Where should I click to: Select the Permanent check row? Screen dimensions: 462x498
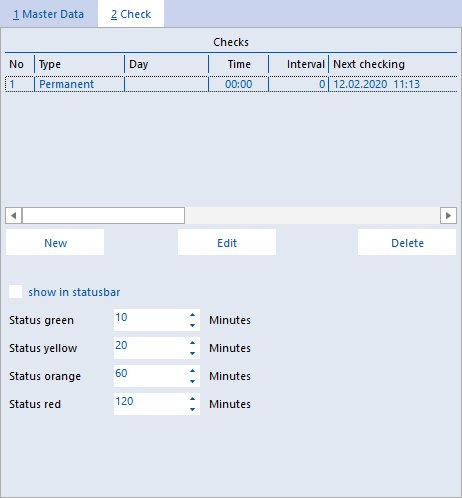[x=231, y=84]
